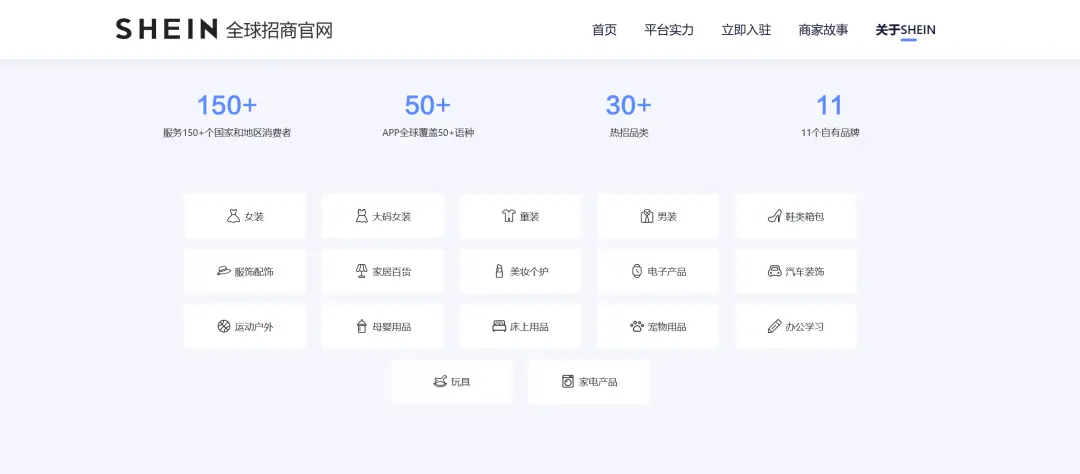Image resolution: width=1080 pixels, height=474 pixels.
Task: Click the rocking horse icon beside 玩具
Action: point(439,381)
